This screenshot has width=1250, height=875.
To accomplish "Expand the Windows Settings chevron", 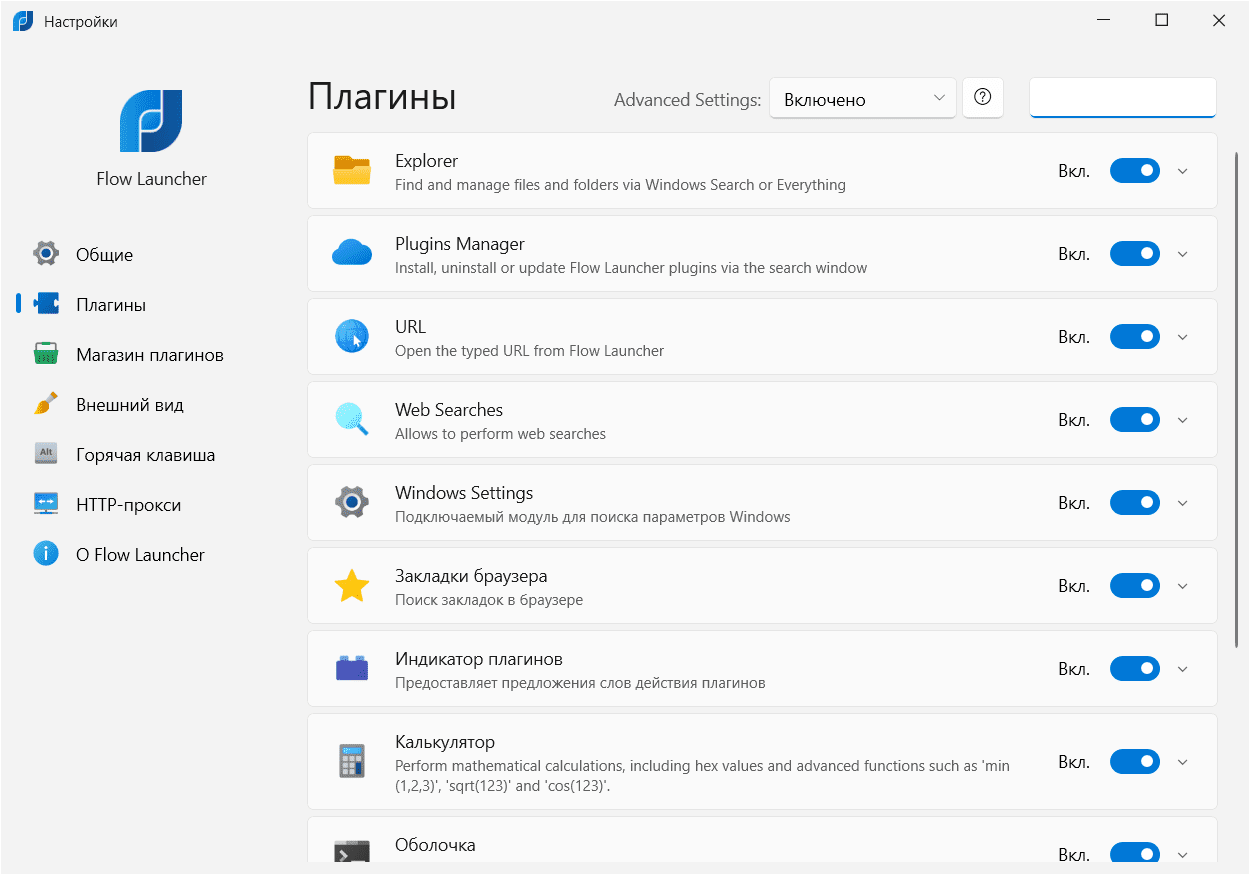I will click(1183, 503).
